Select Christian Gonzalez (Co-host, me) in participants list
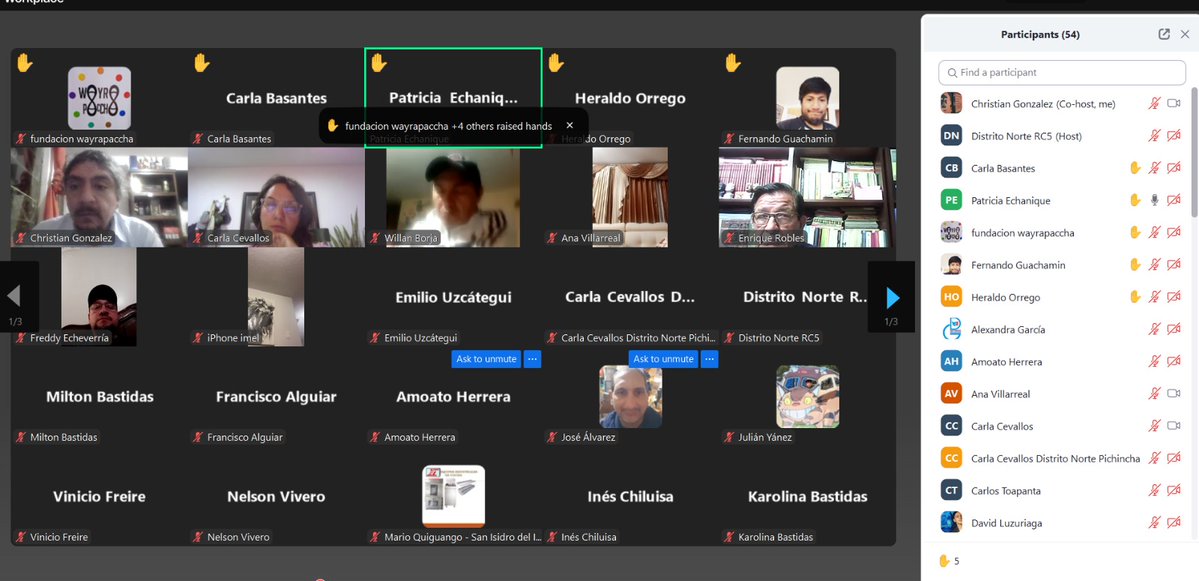The height and width of the screenshot is (581, 1199). coord(1061,104)
